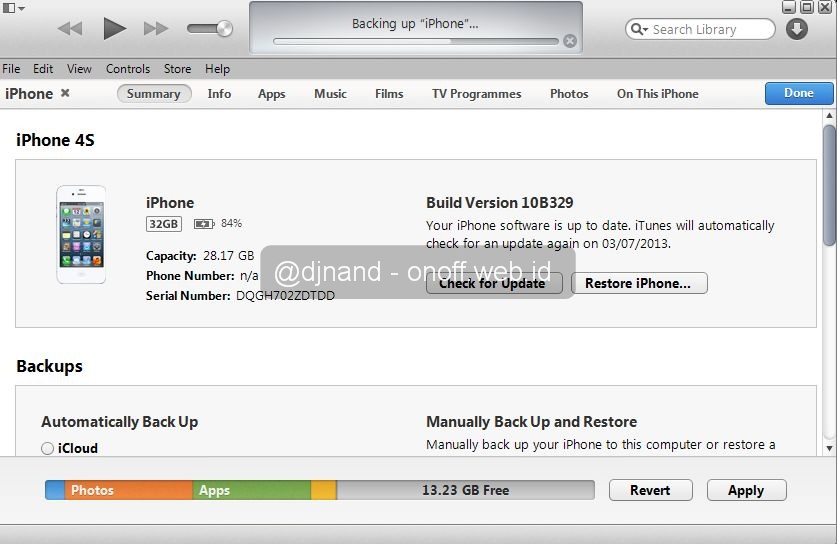Click the Phone Number label
This screenshot has height=544, width=837.
click(190, 275)
